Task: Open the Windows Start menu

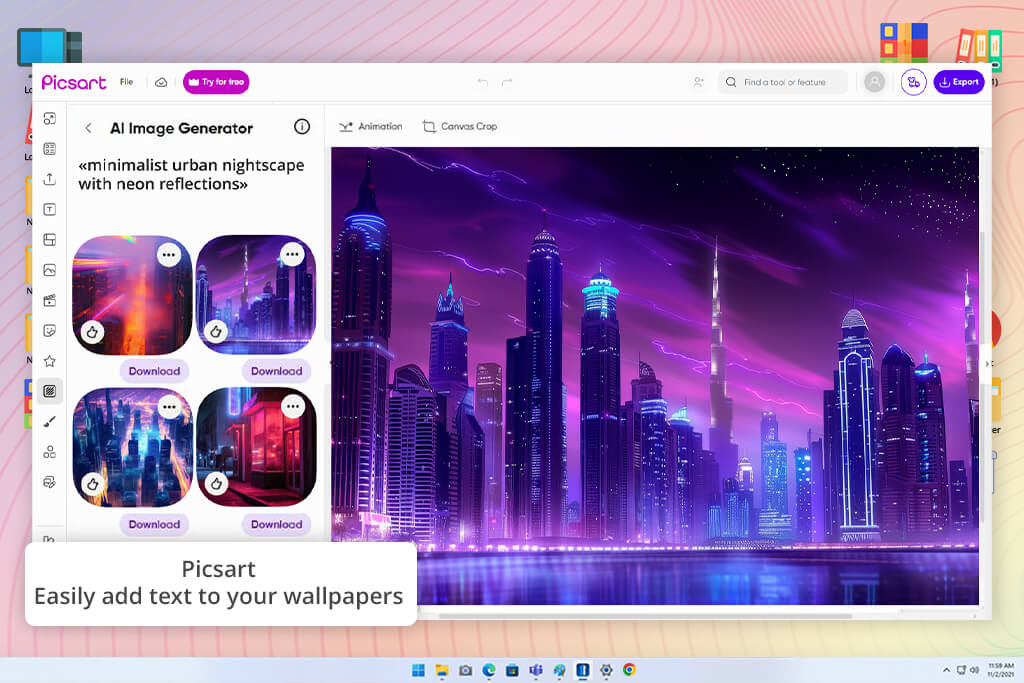Action: coord(419,670)
